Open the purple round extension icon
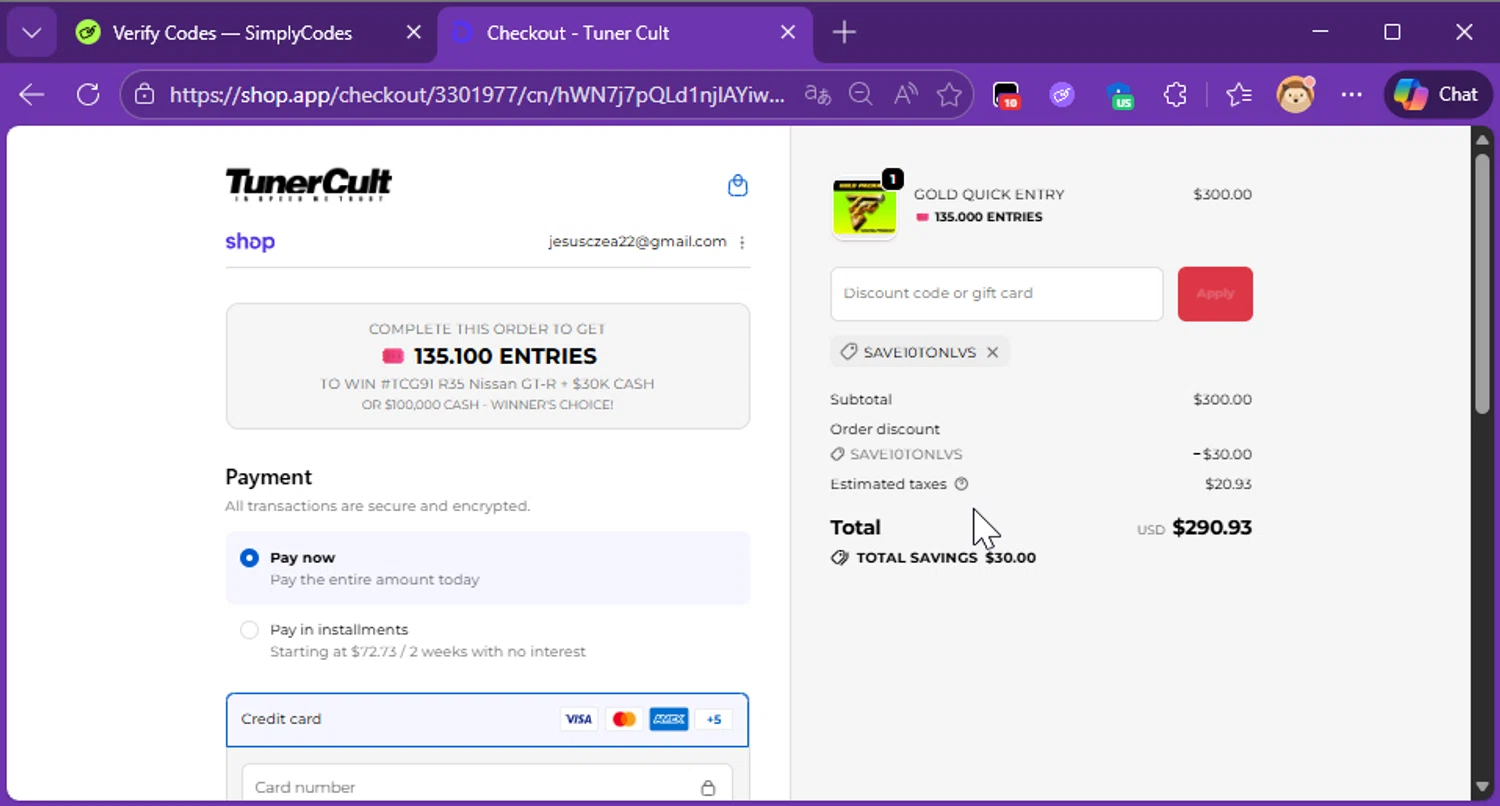1500x806 pixels. (x=1062, y=95)
